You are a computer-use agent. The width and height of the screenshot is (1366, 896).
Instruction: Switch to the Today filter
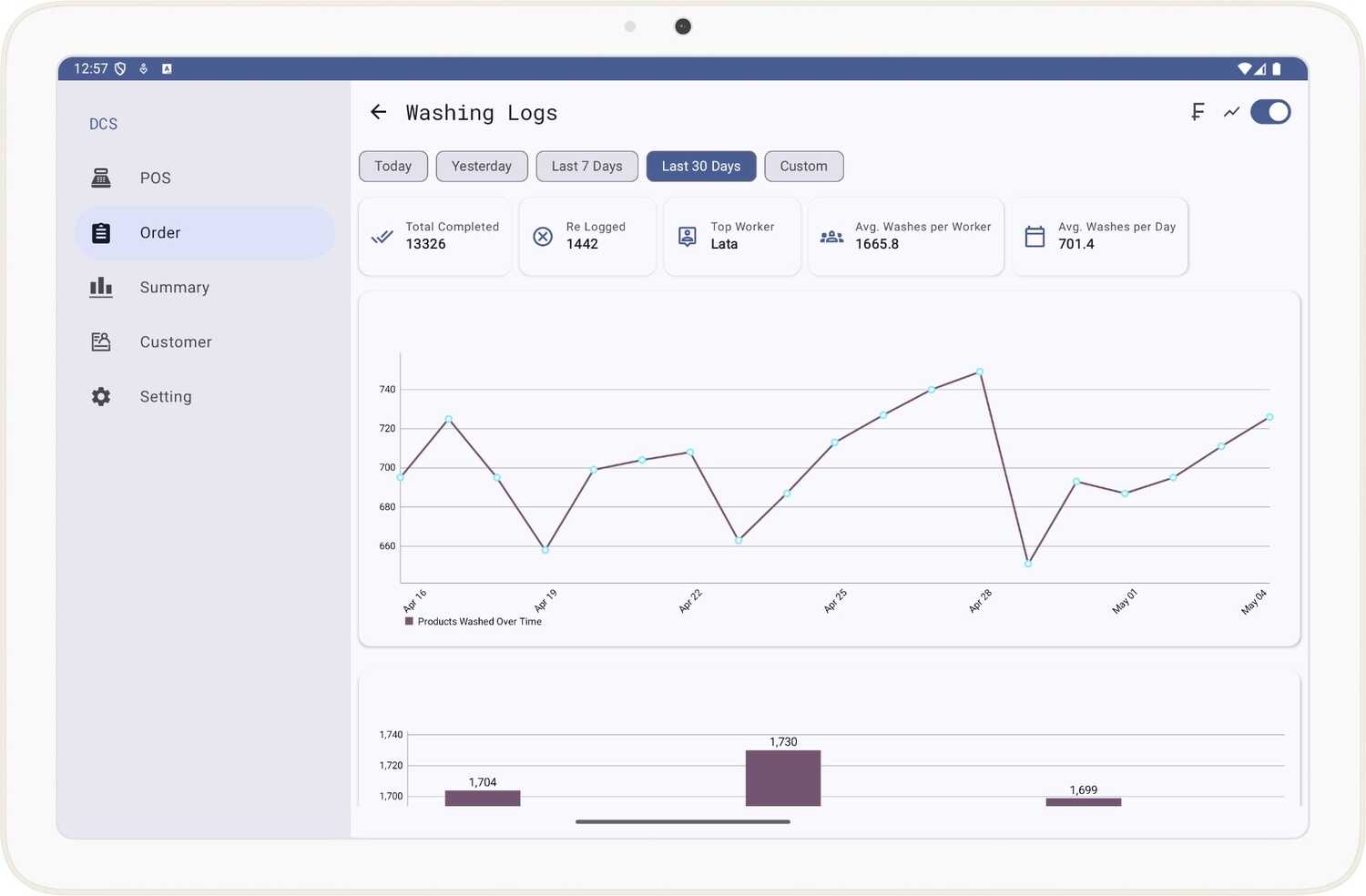(x=392, y=166)
